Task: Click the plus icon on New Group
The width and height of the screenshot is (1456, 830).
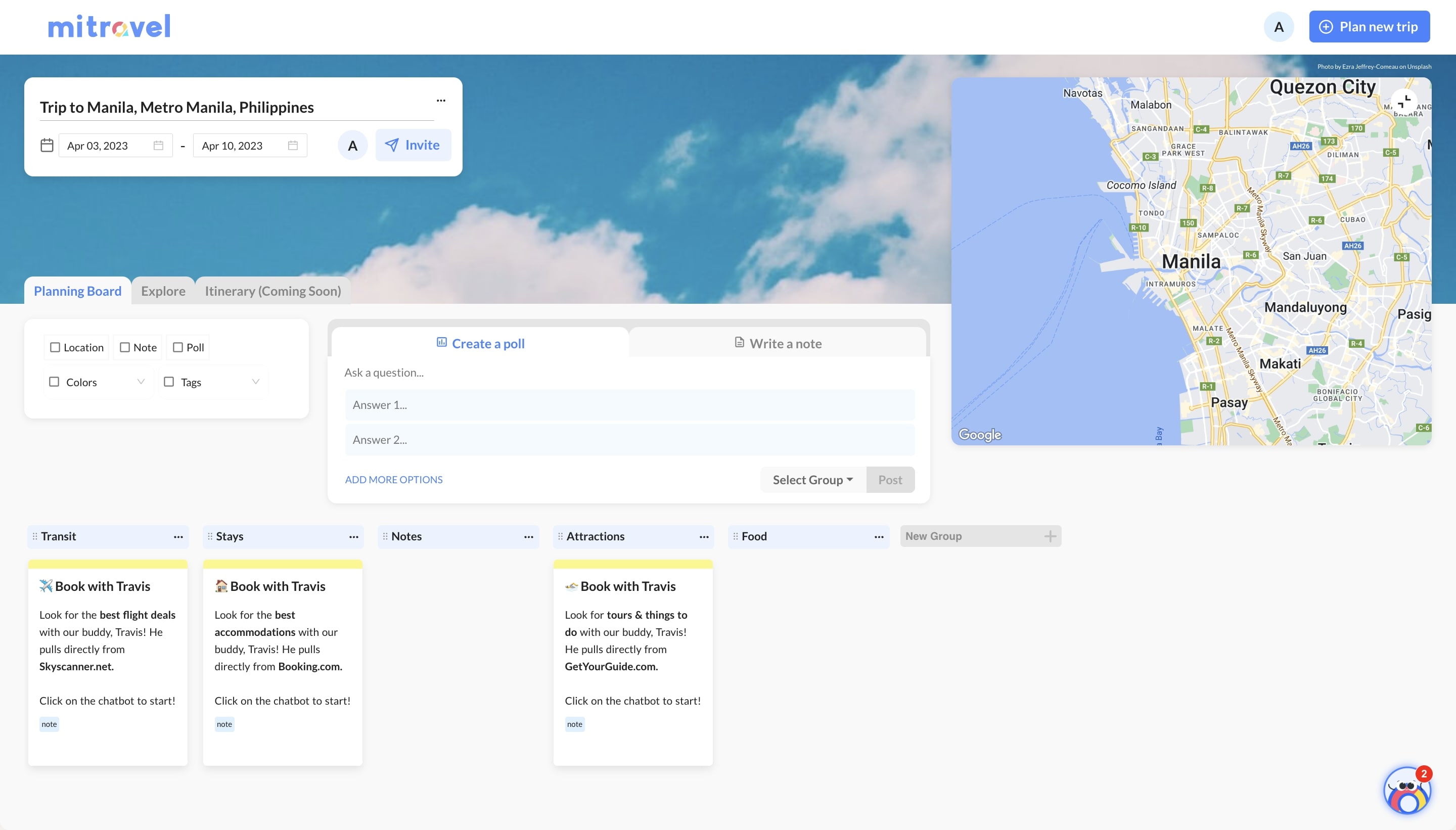Action: [1050, 536]
